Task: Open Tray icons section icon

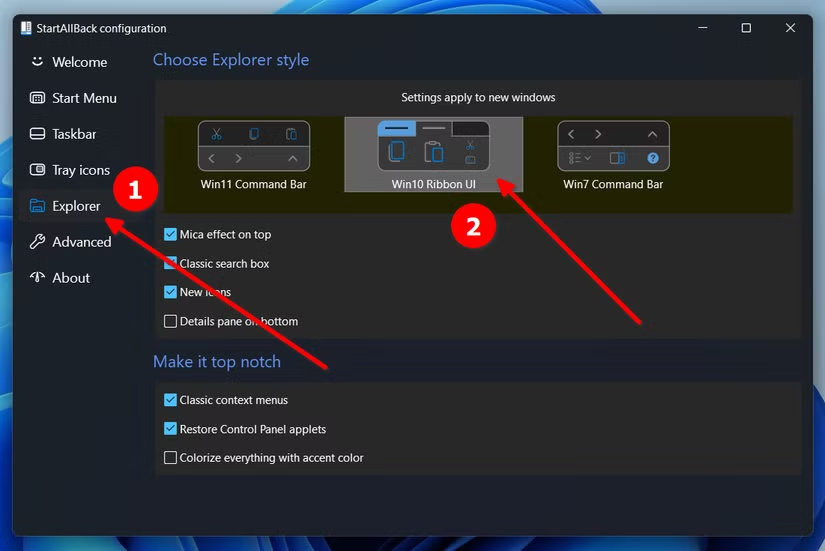Action: (37, 169)
